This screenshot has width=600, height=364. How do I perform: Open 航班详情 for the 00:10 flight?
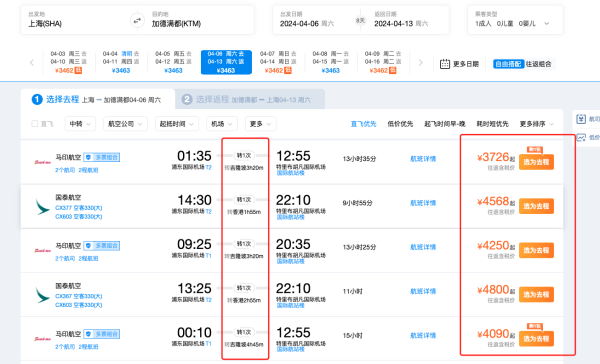423,336
